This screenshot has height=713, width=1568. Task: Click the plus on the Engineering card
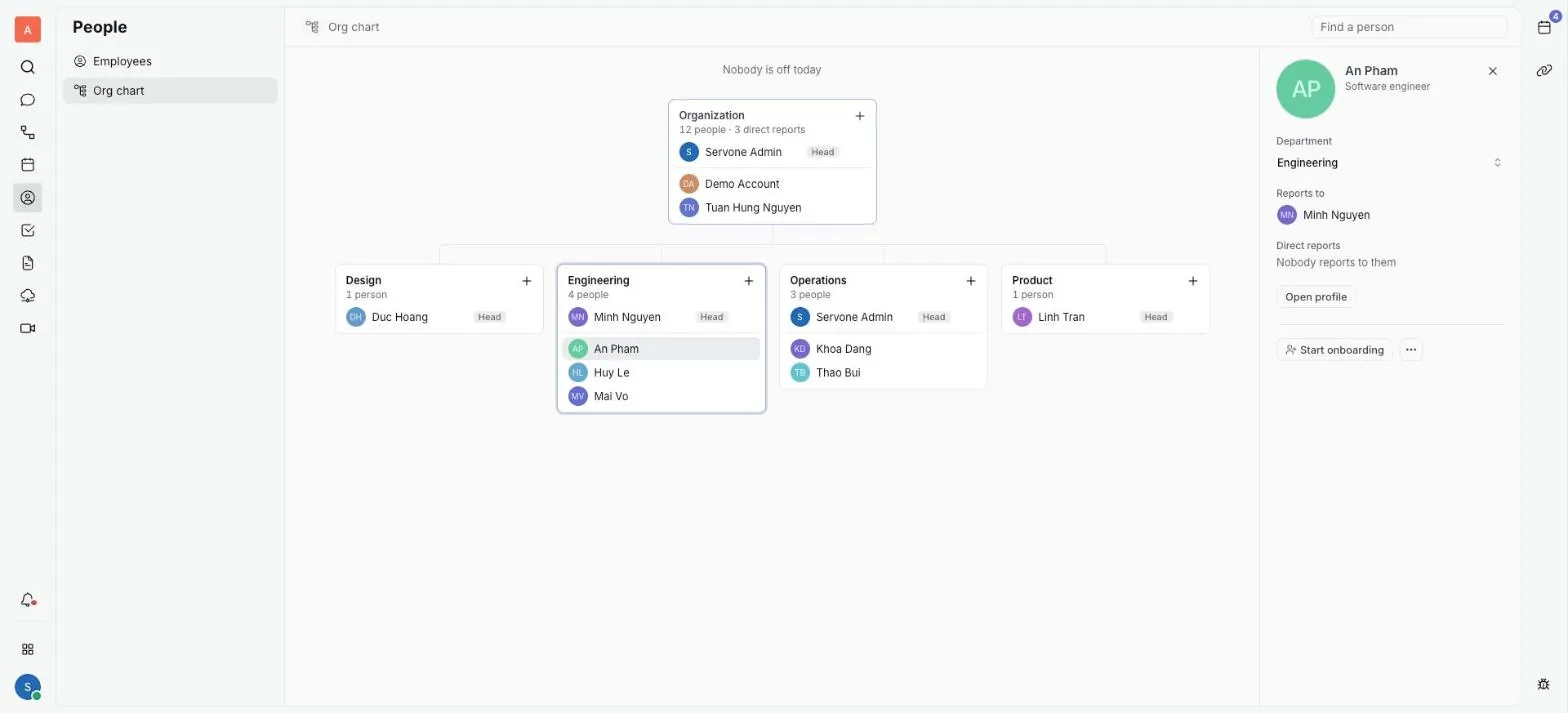749,281
